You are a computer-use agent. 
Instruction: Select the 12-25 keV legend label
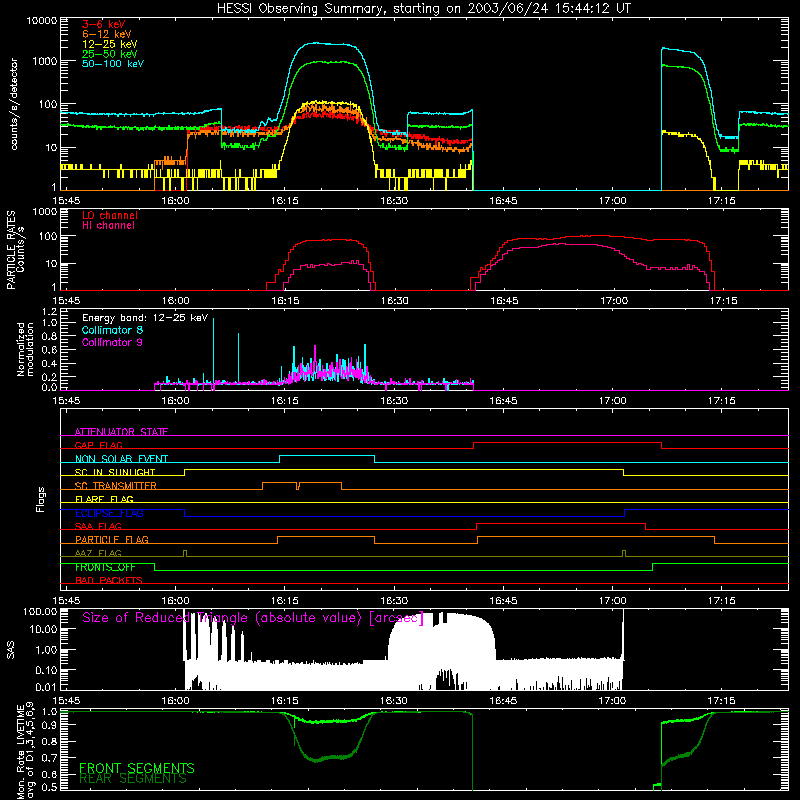tap(110, 44)
